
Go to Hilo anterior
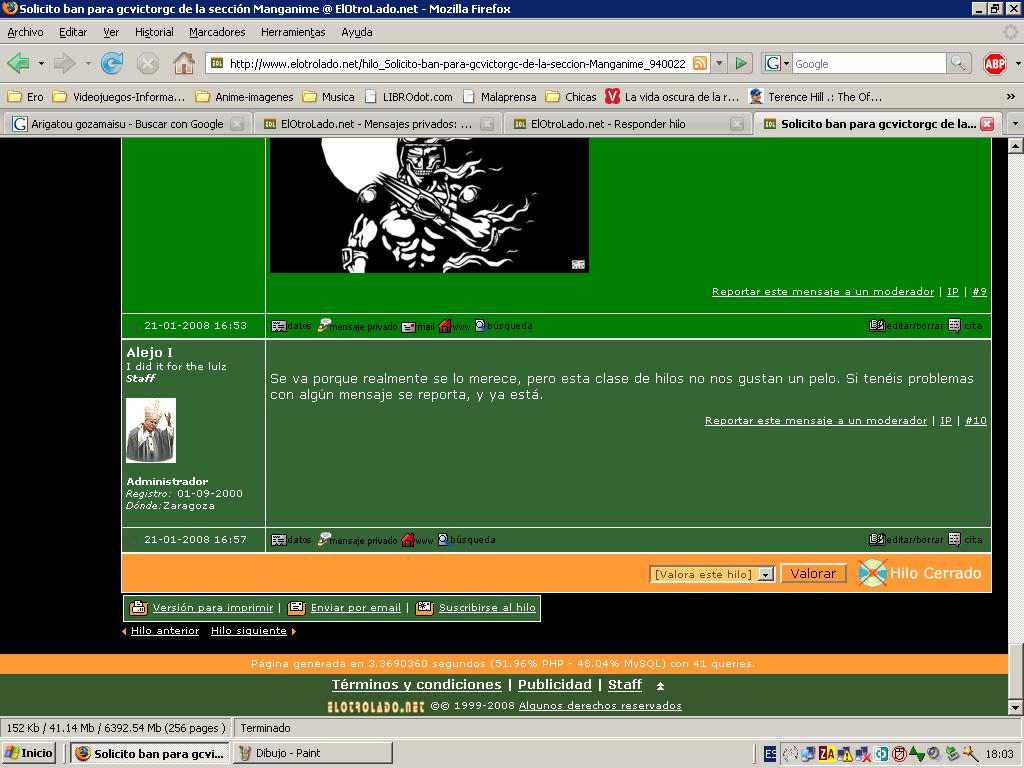point(165,630)
